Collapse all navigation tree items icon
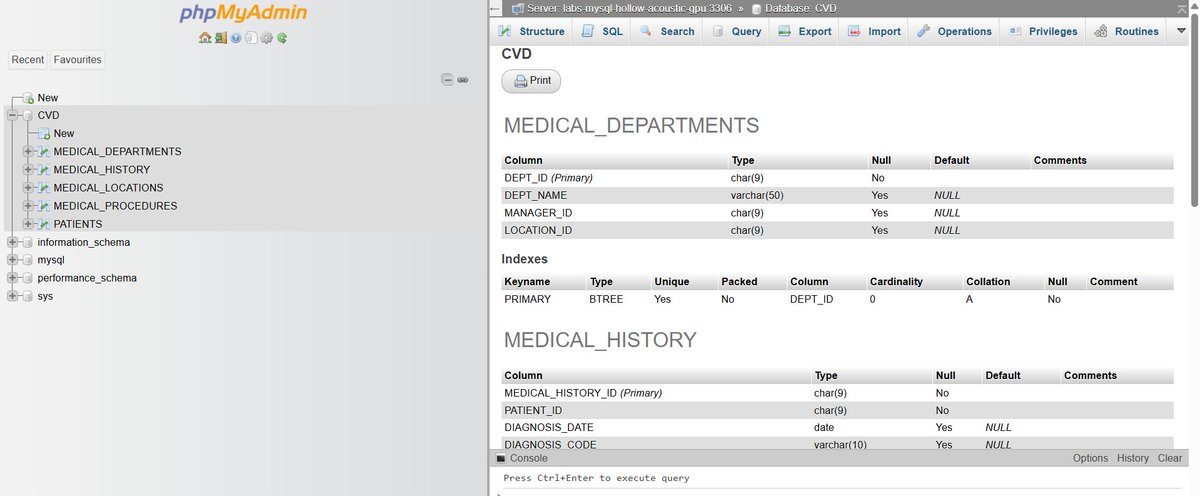 [x=448, y=80]
